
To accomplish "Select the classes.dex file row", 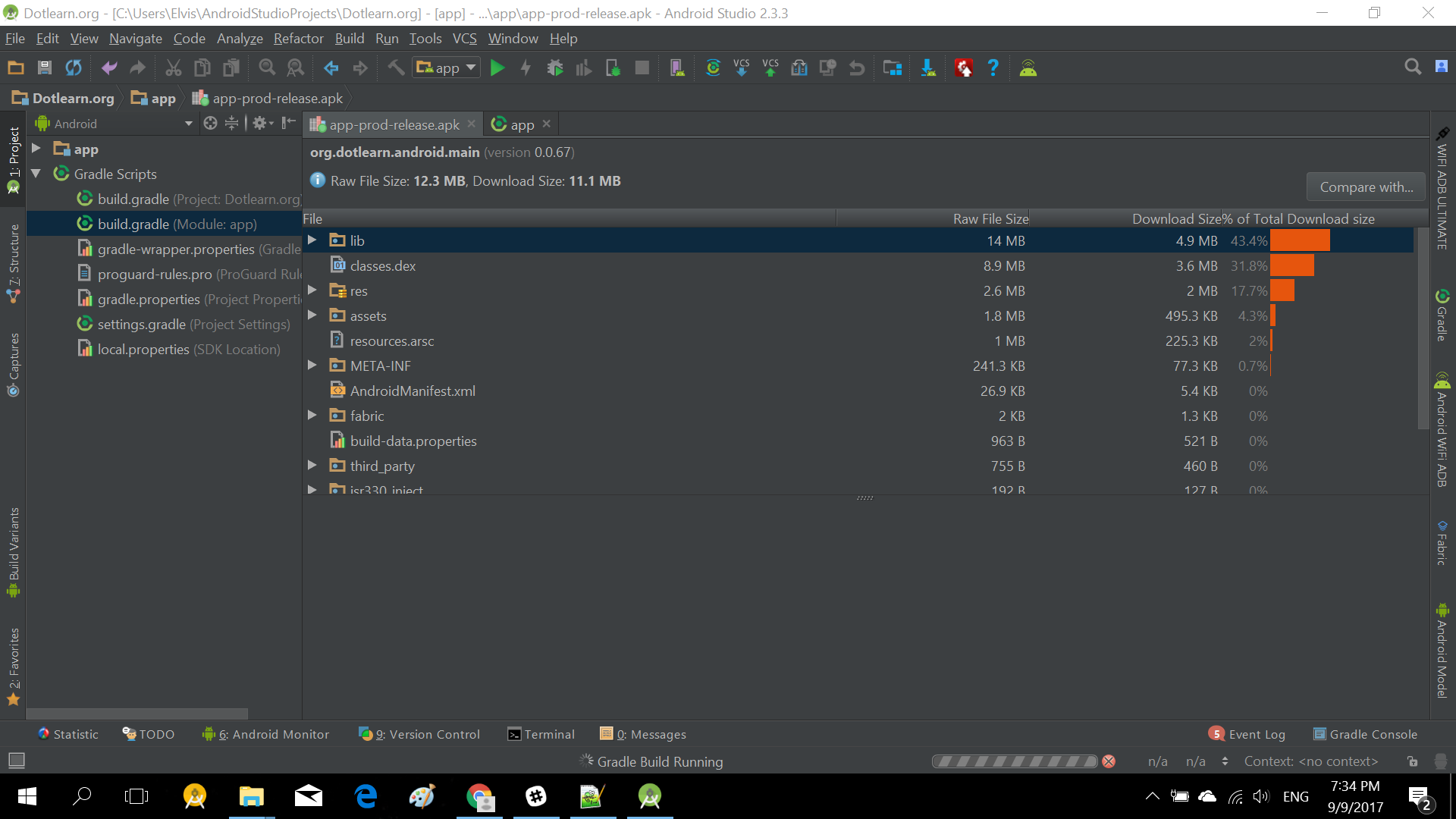I will (858, 265).
